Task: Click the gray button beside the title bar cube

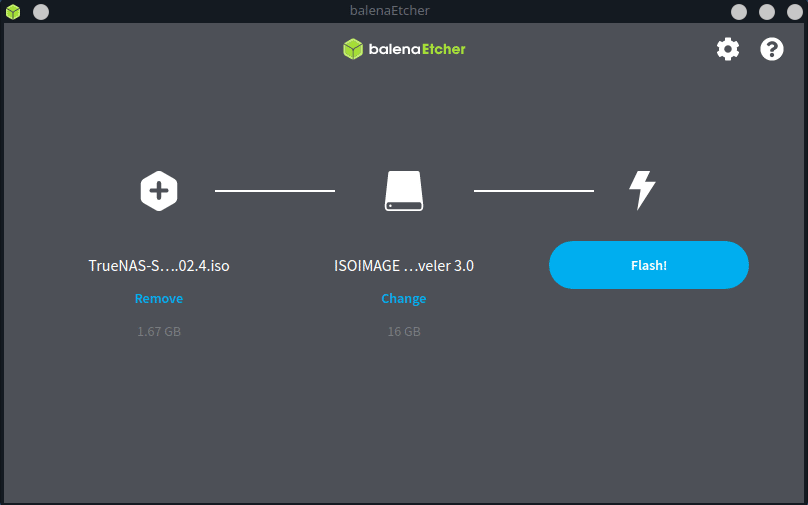Action: click(41, 12)
